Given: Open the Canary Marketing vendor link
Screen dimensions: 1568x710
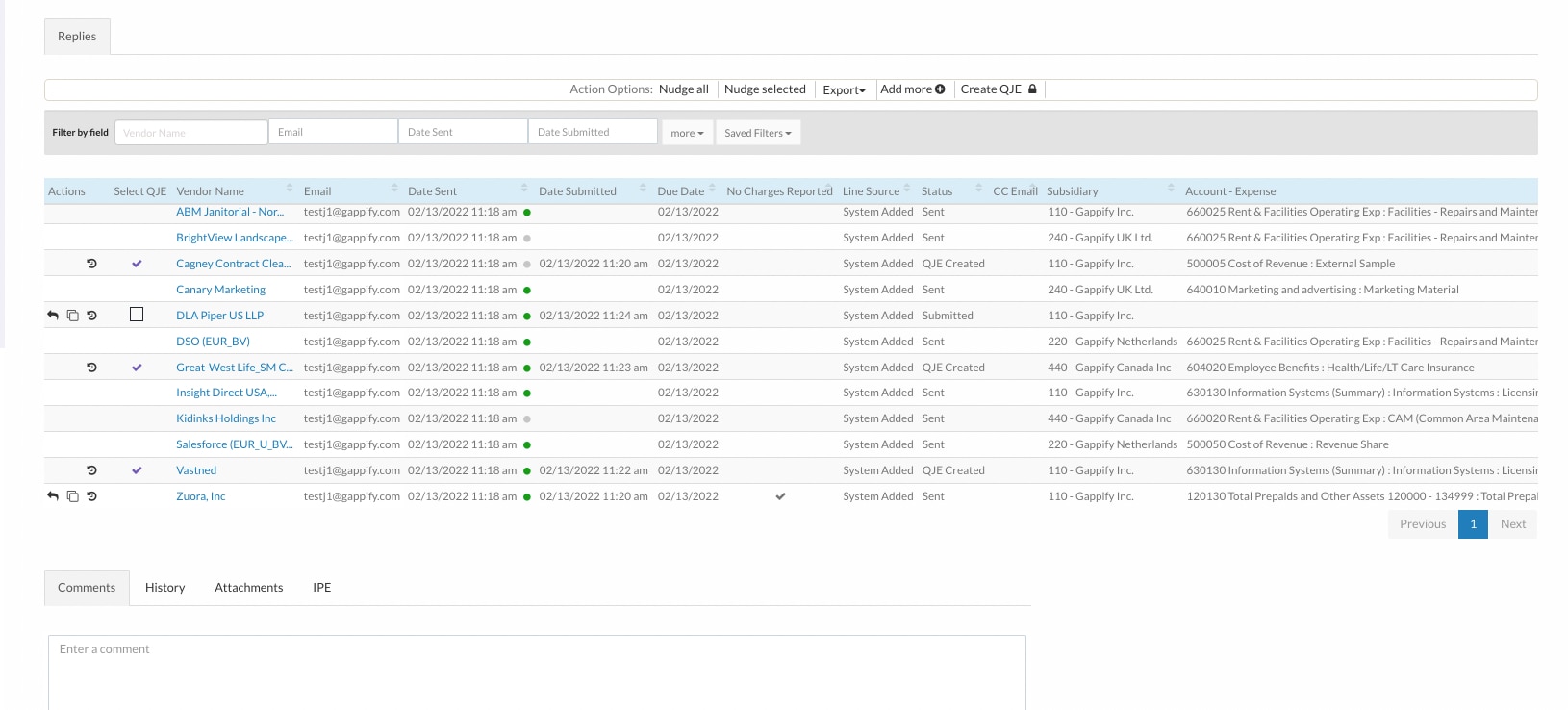Looking at the screenshot, I should [220, 290].
